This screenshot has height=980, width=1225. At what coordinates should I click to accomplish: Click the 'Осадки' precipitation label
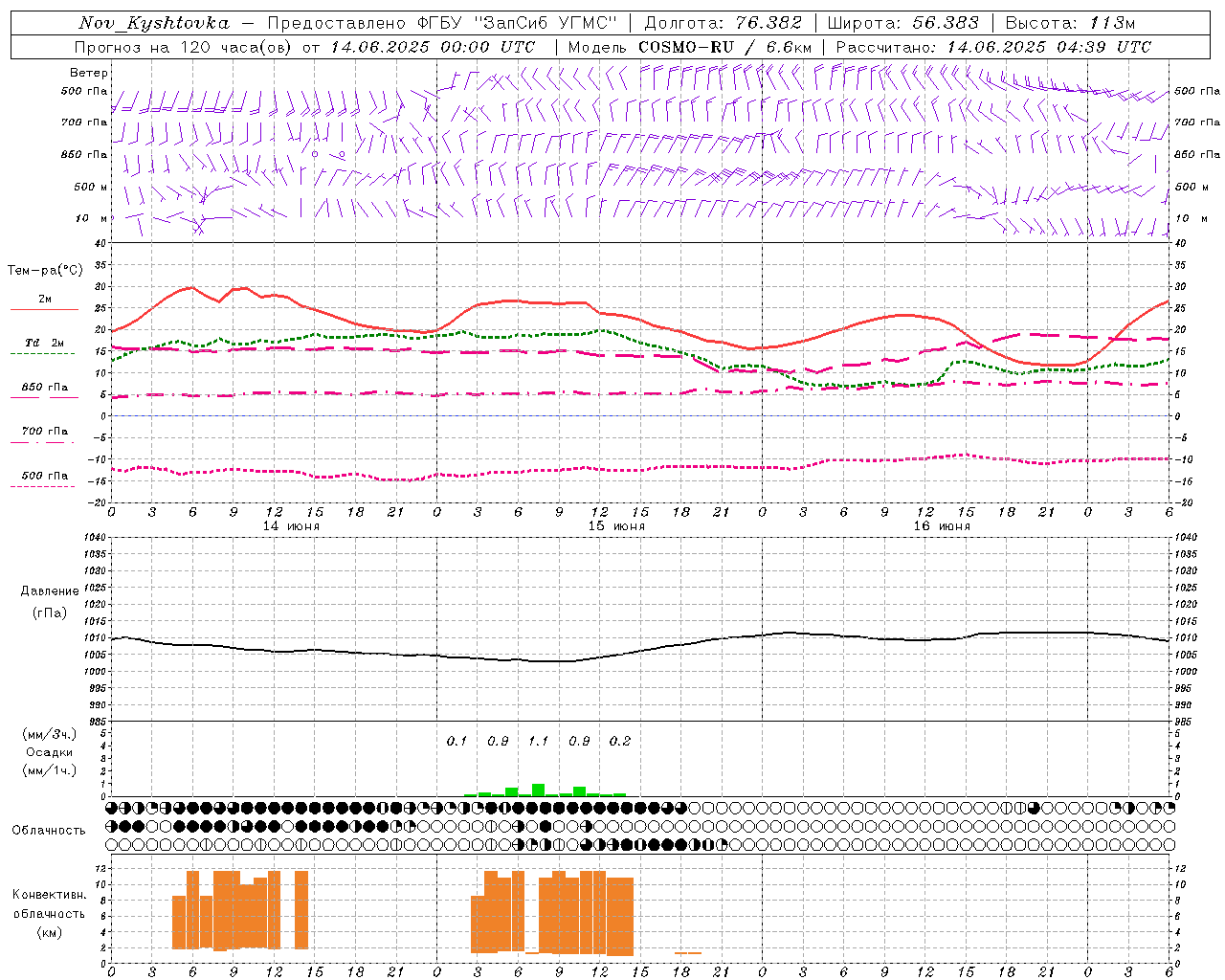click(x=50, y=752)
